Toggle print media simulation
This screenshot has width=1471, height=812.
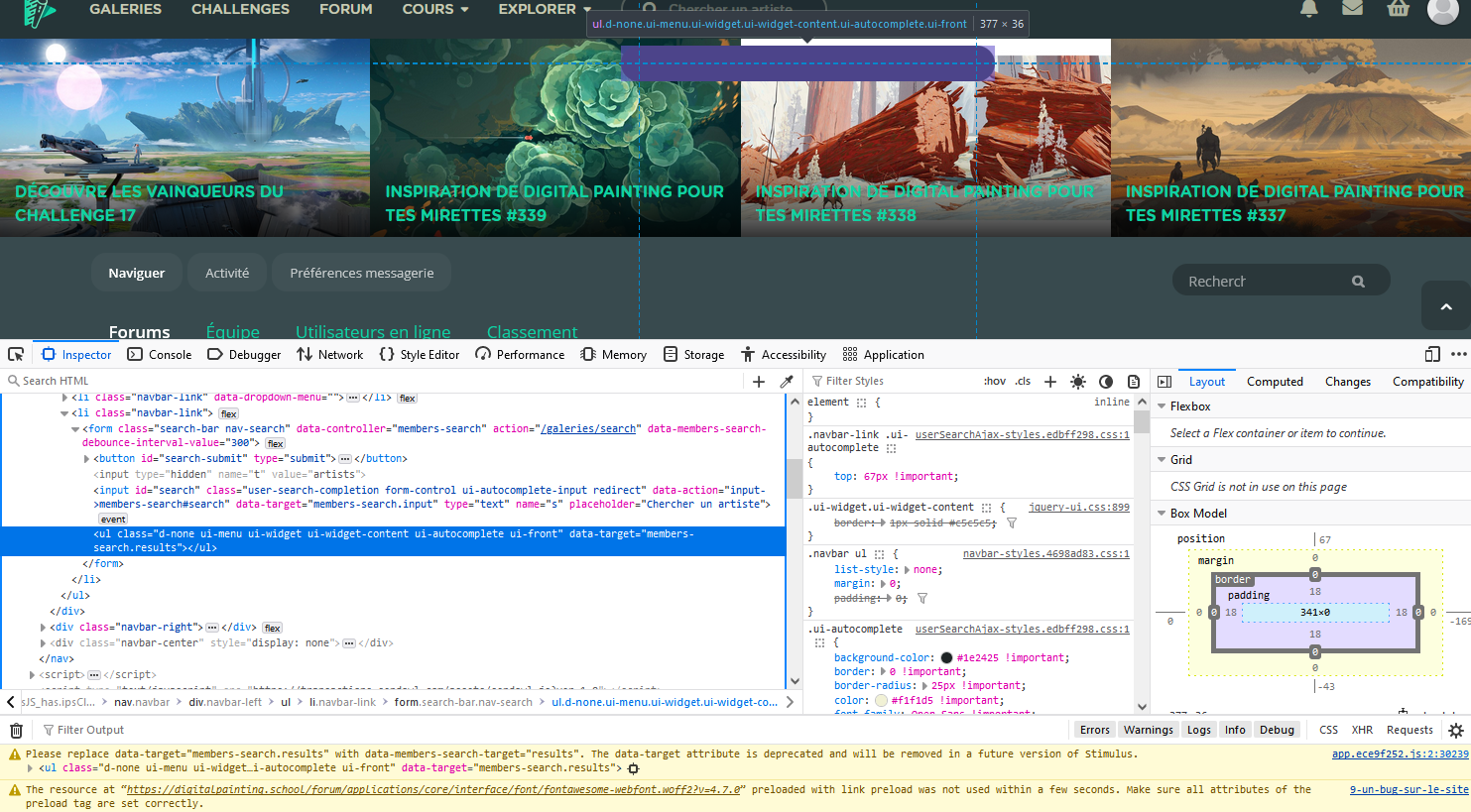pyautogui.click(x=1134, y=380)
